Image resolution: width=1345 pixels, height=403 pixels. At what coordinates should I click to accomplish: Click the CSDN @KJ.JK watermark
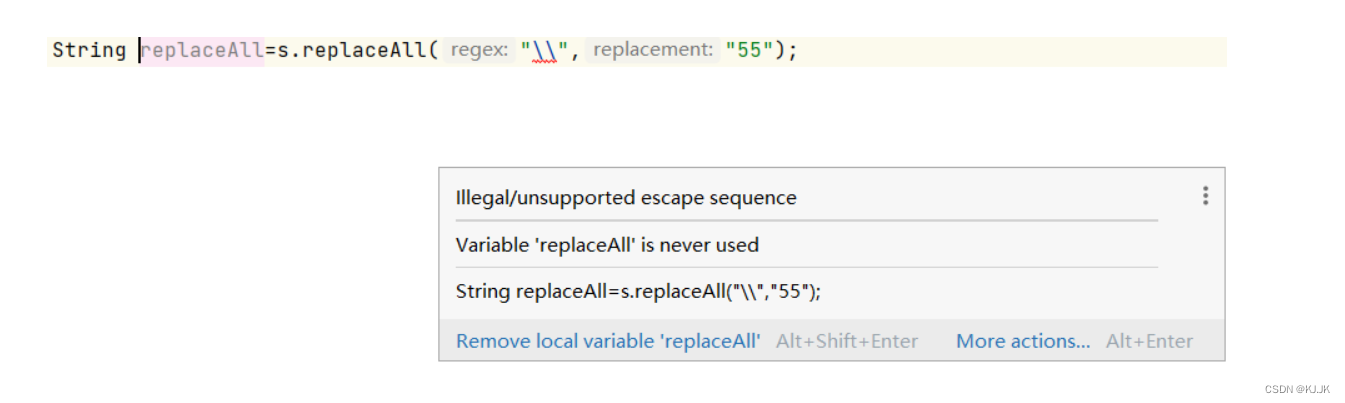pyautogui.click(x=1297, y=389)
